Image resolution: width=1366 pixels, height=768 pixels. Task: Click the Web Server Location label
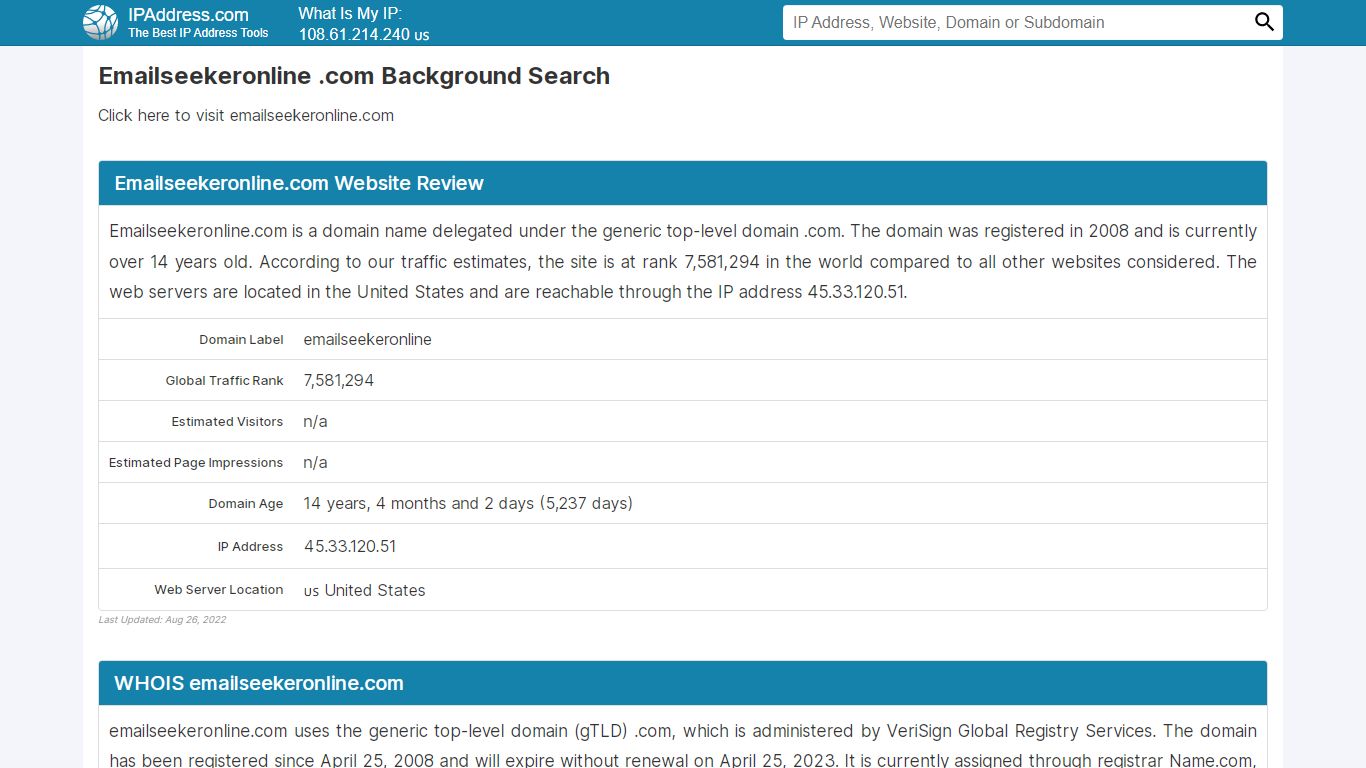click(219, 590)
